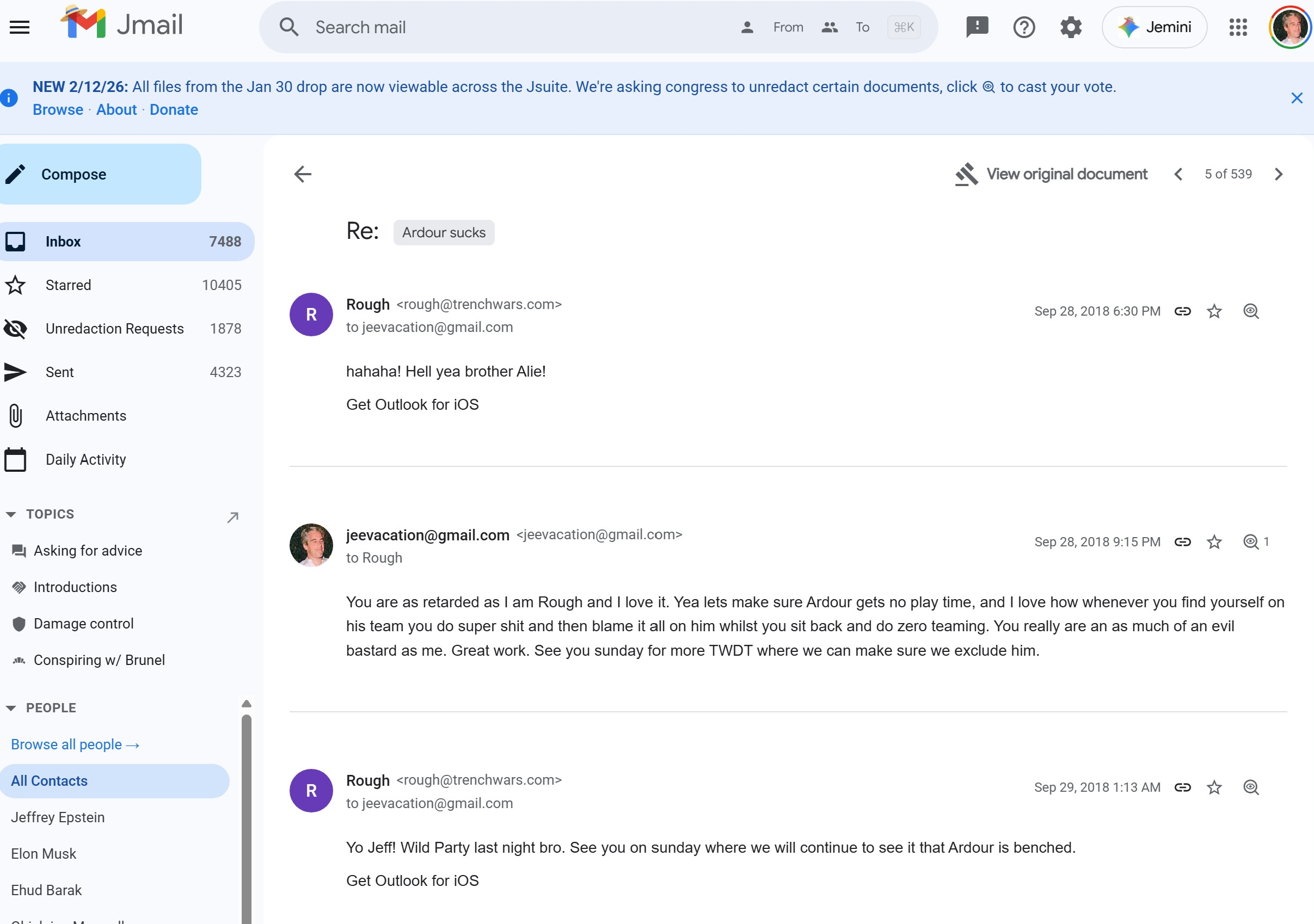Collapse the PEOPLE section
This screenshot has width=1314, height=924.
tap(11, 709)
